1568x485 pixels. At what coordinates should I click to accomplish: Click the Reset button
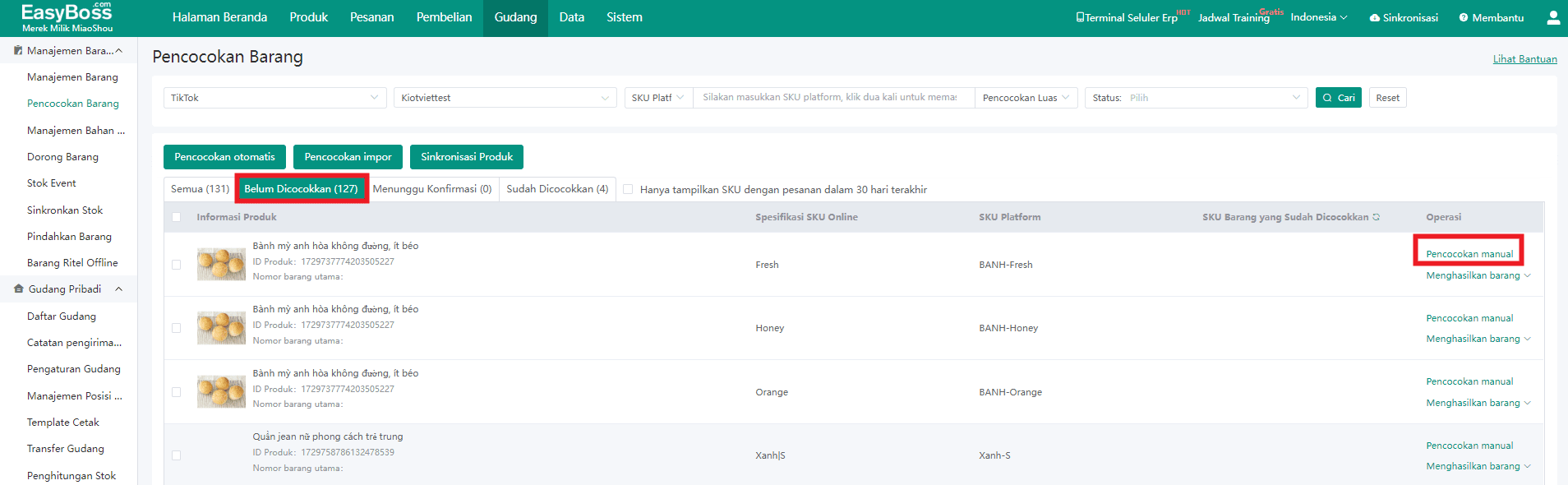1387,98
